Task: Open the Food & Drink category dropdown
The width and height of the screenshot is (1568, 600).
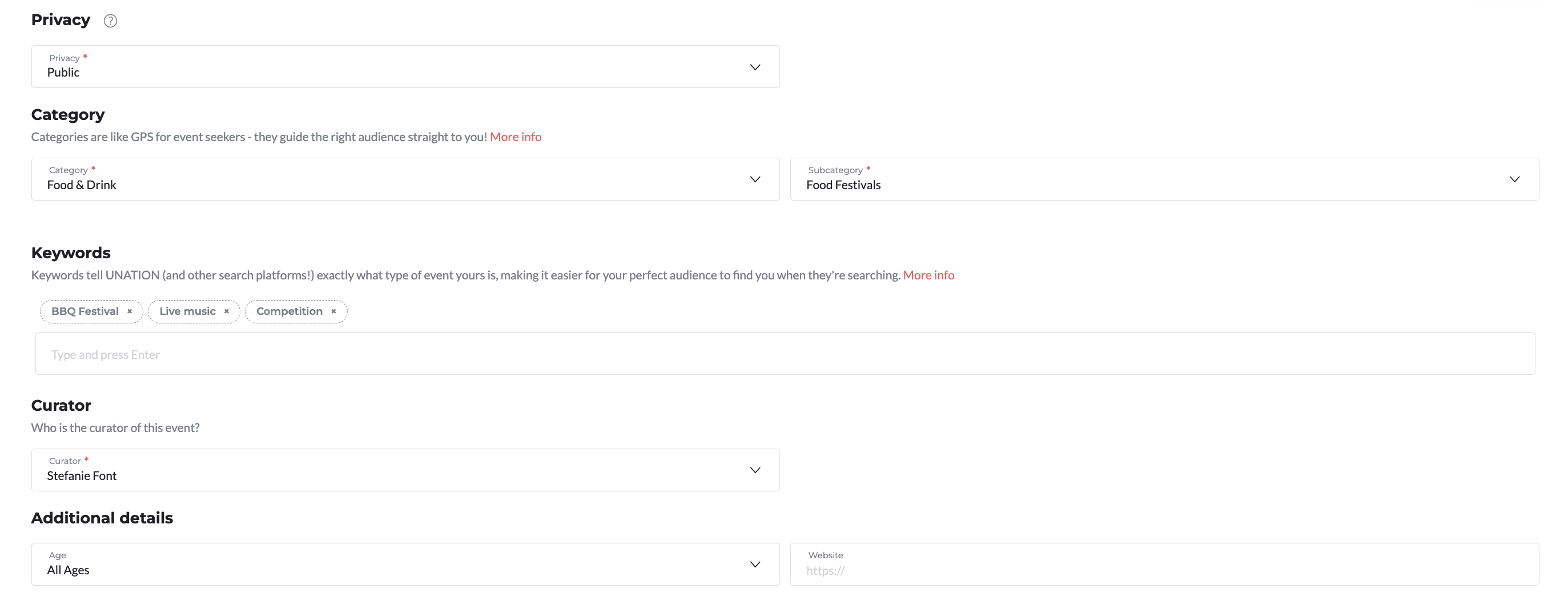Action: [405, 179]
